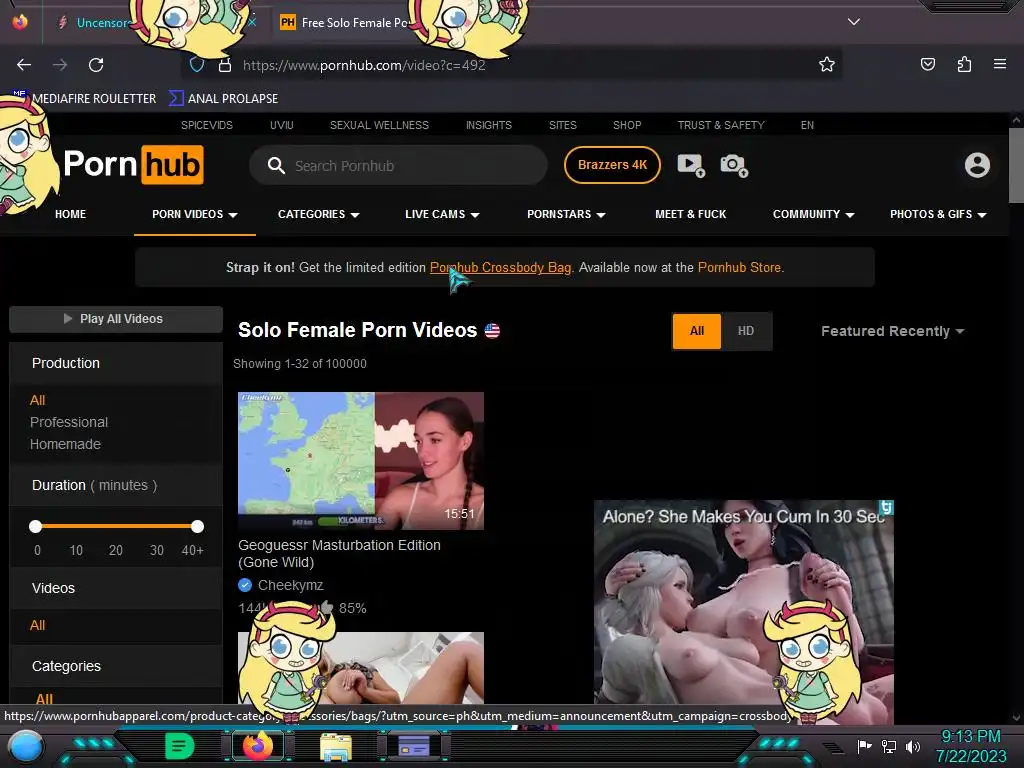The width and height of the screenshot is (1024, 768).
Task: Open the Start orb on the taskbar
Action: click(x=25, y=746)
